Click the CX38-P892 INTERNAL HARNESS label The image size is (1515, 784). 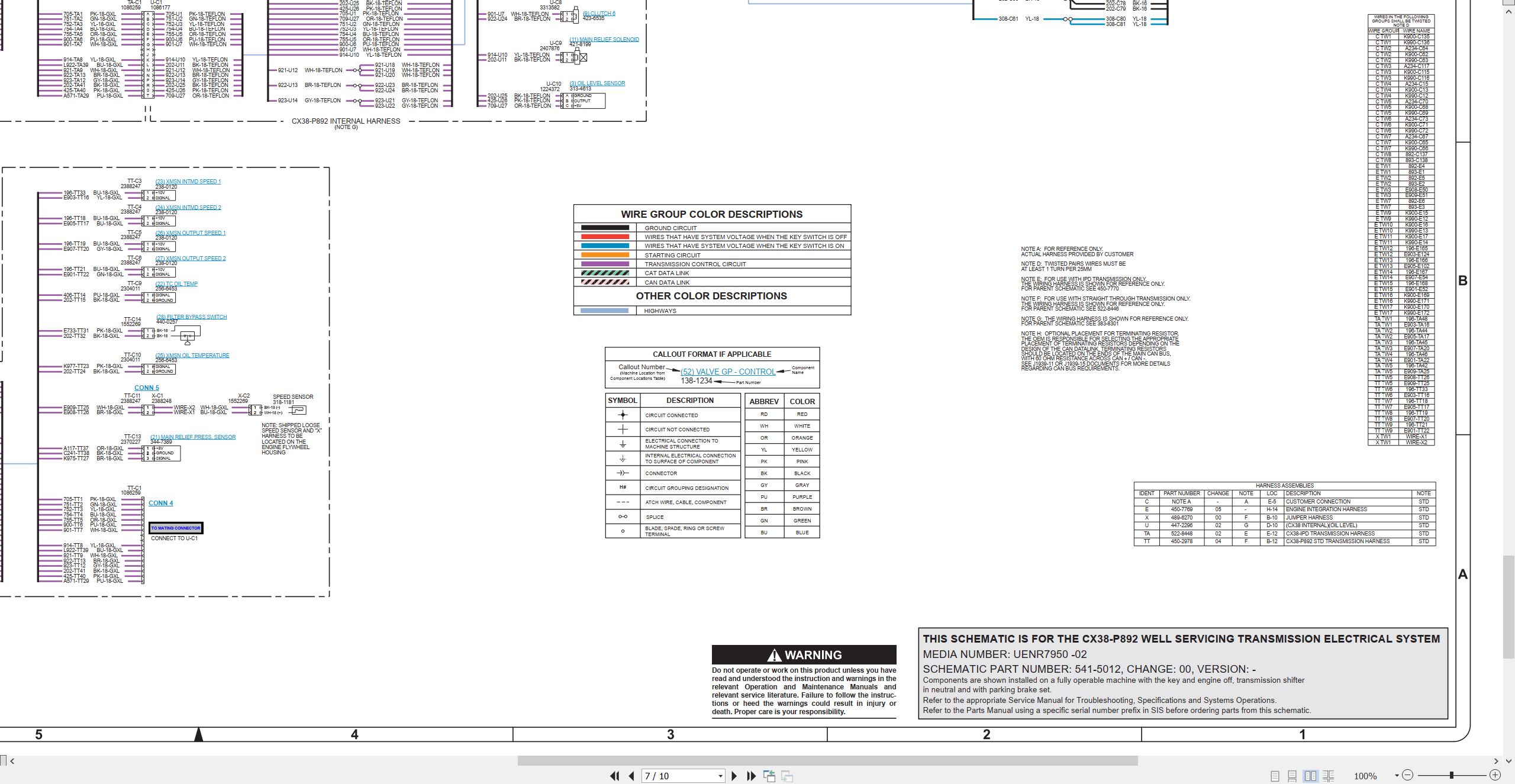346,121
